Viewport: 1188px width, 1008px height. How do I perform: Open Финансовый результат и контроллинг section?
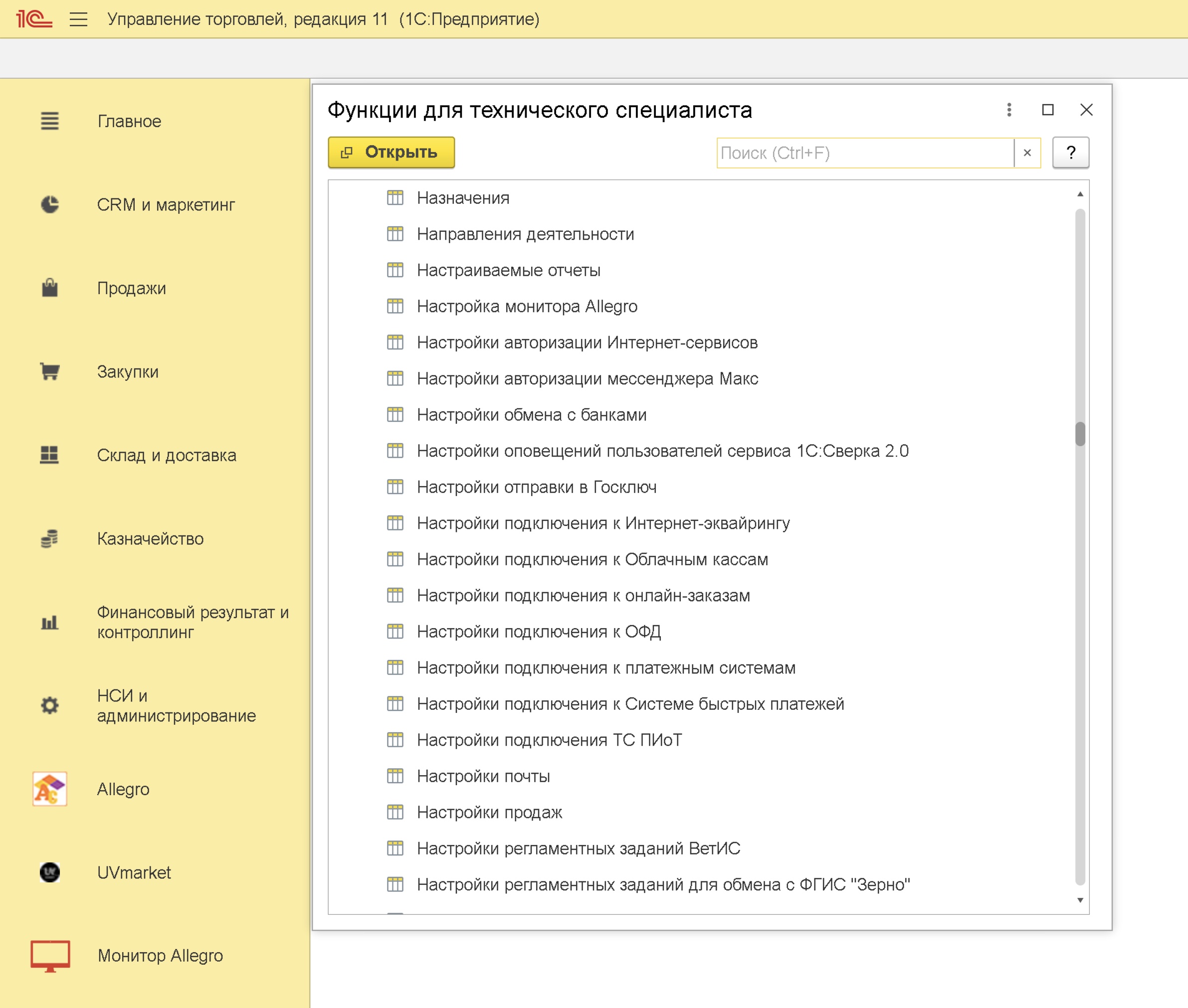click(193, 622)
